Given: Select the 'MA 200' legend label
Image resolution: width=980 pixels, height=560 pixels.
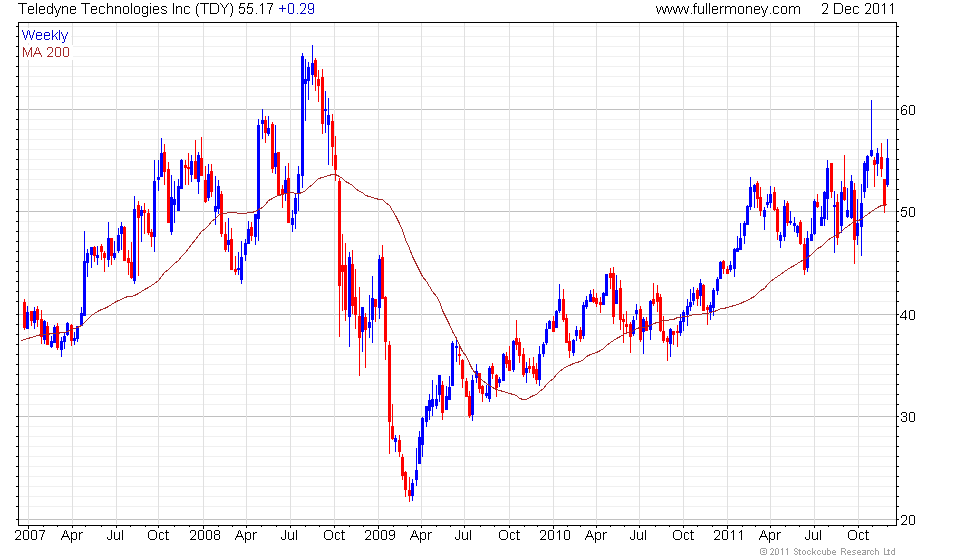Looking at the screenshot, I should (46, 52).
